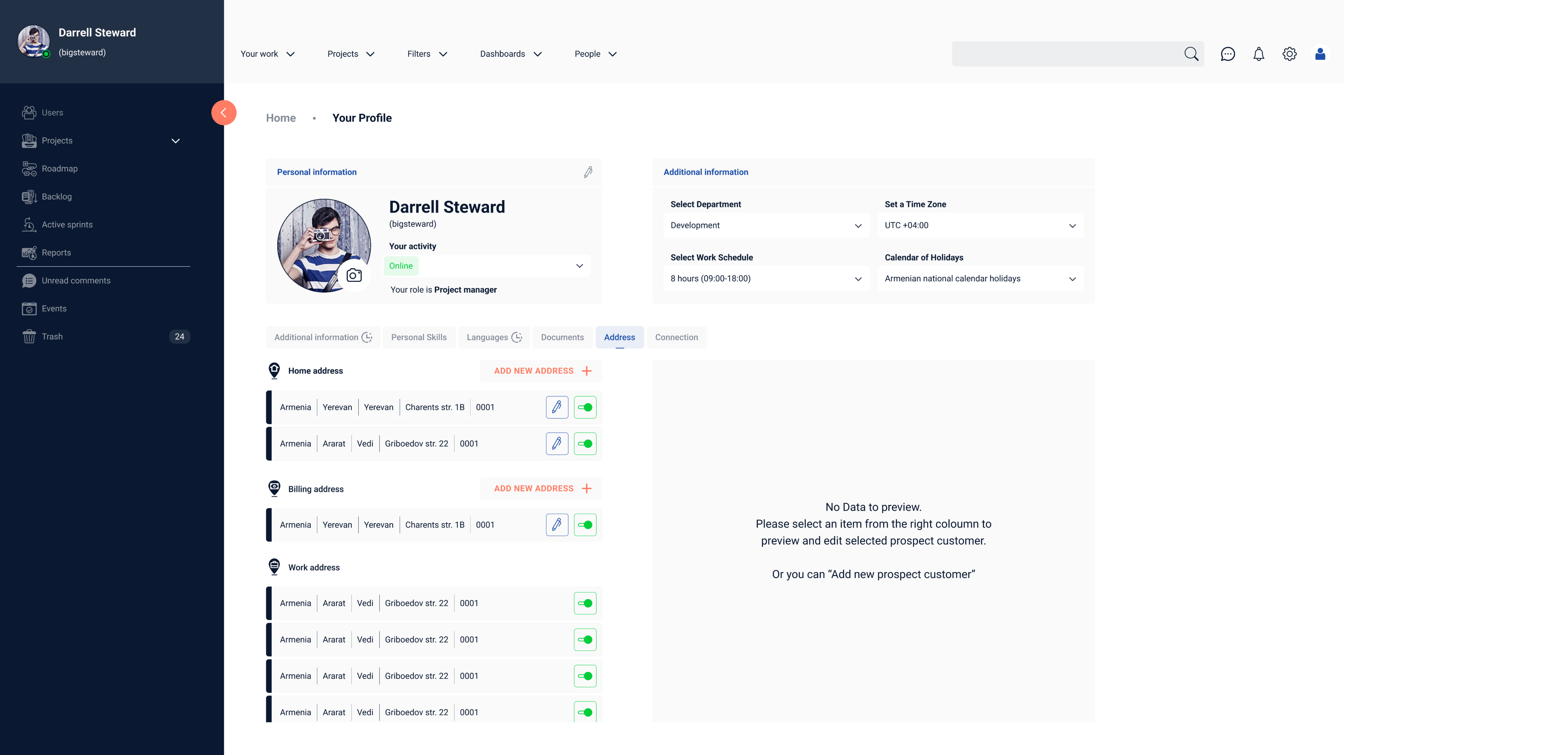Open People menu
Viewport: 1568px width, 755px height.
point(596,54)
